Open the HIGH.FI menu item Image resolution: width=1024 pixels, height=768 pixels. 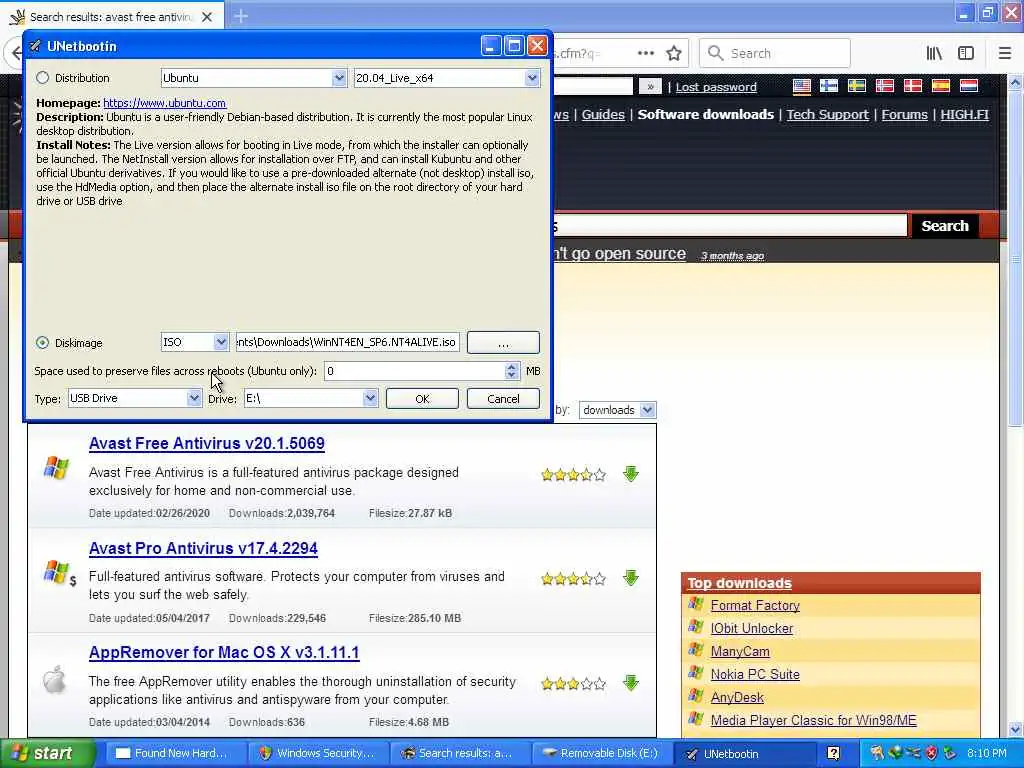[x=964, y=115]
